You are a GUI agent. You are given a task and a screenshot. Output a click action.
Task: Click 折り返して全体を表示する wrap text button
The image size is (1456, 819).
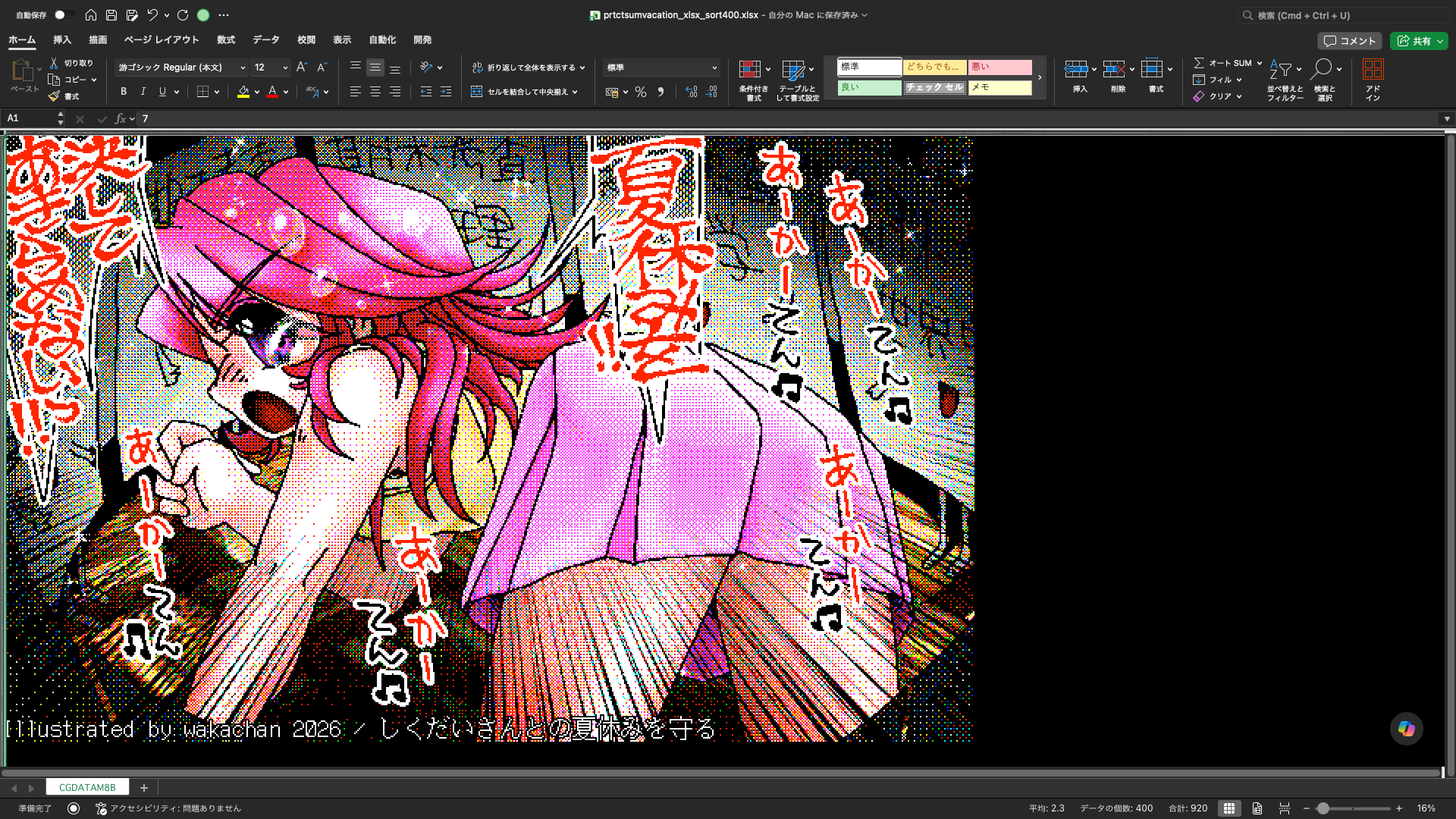point(529,67)
